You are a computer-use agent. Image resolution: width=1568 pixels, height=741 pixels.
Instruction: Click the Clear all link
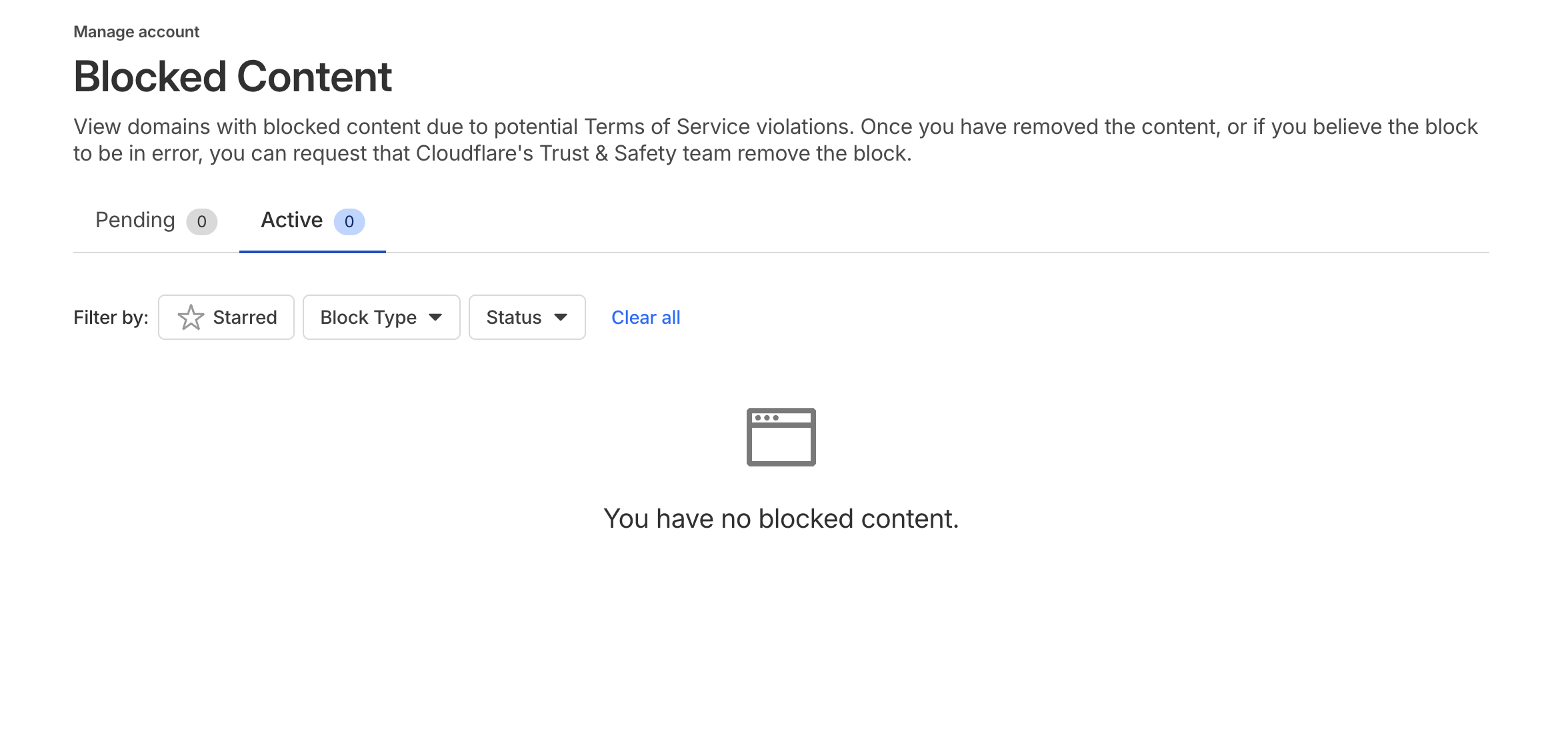[645, 317]
